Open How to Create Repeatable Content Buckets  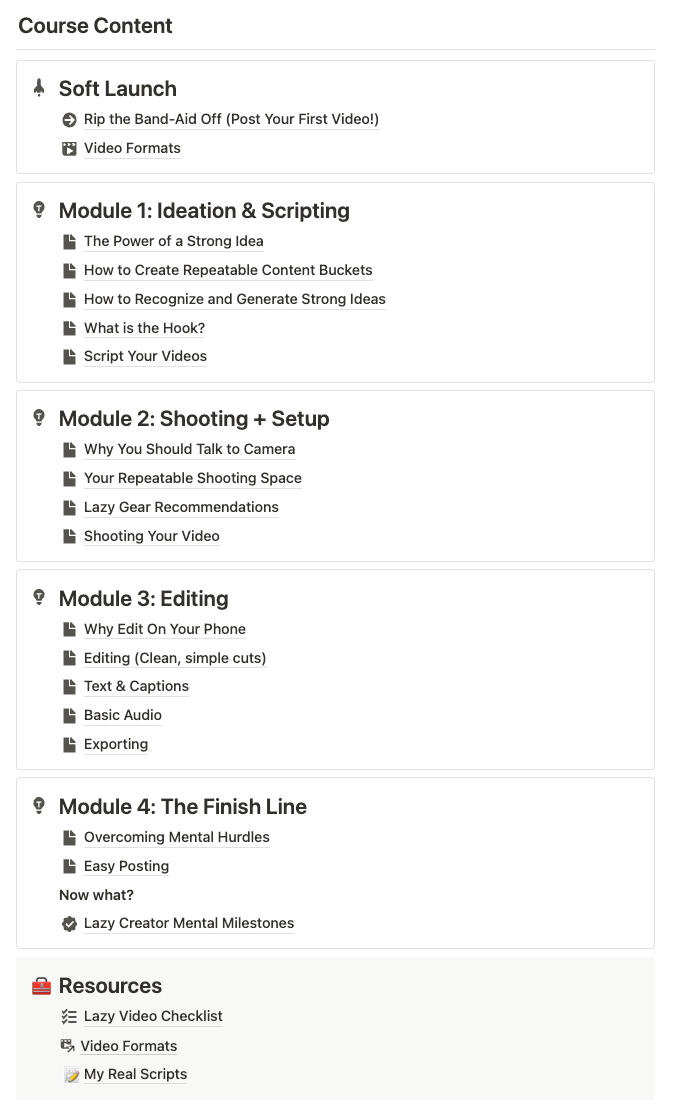pyautogui.click(x=228, y=270)
